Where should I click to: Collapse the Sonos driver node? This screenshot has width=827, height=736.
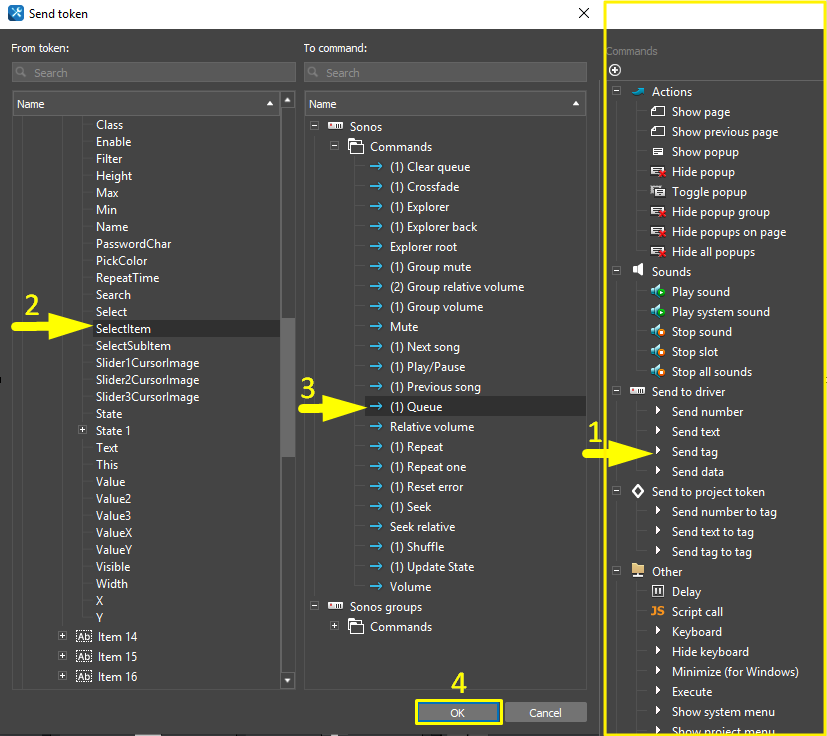click(x=315, y=127)
